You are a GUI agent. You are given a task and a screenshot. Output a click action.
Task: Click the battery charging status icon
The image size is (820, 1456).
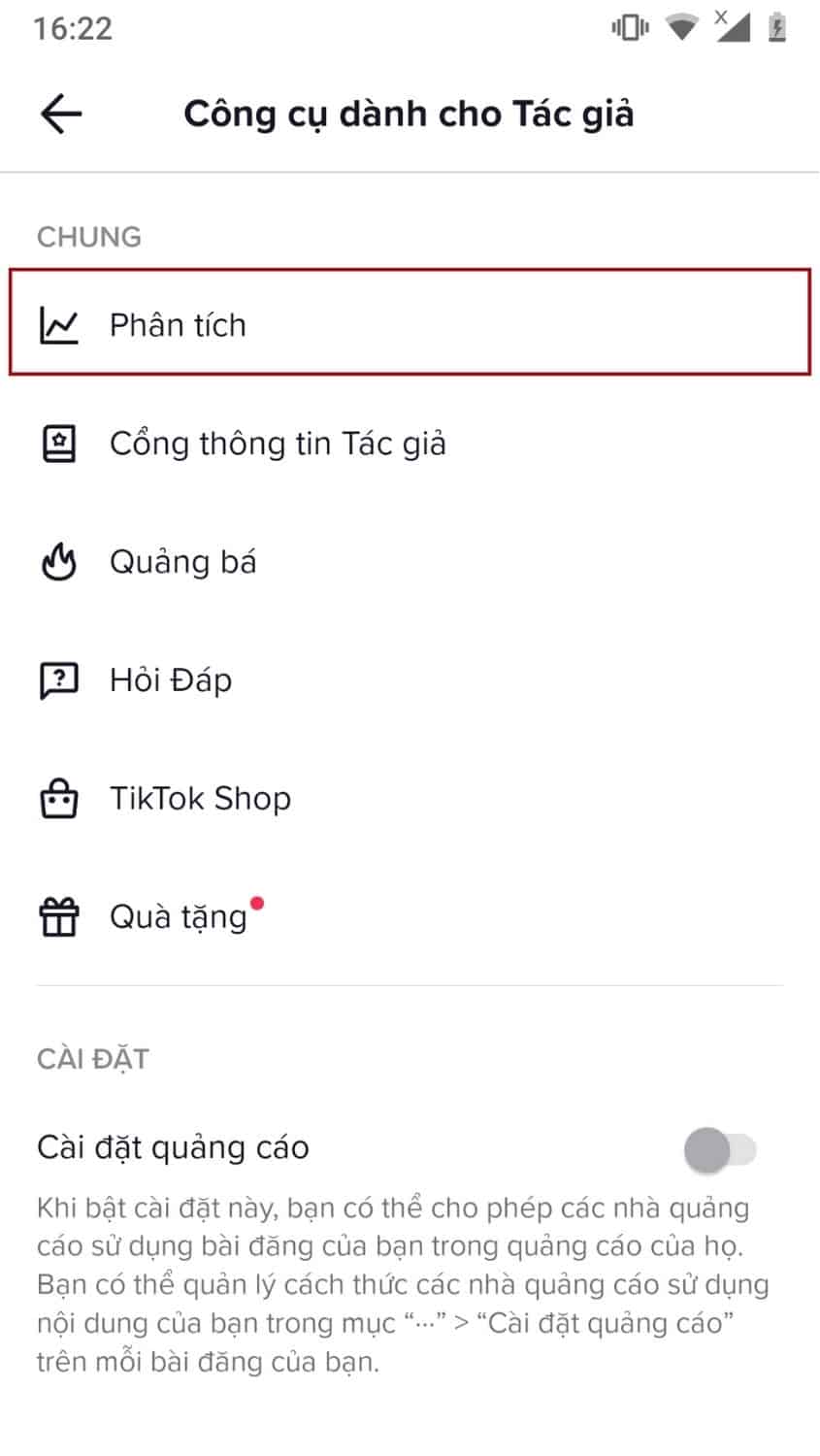[776, 28]
